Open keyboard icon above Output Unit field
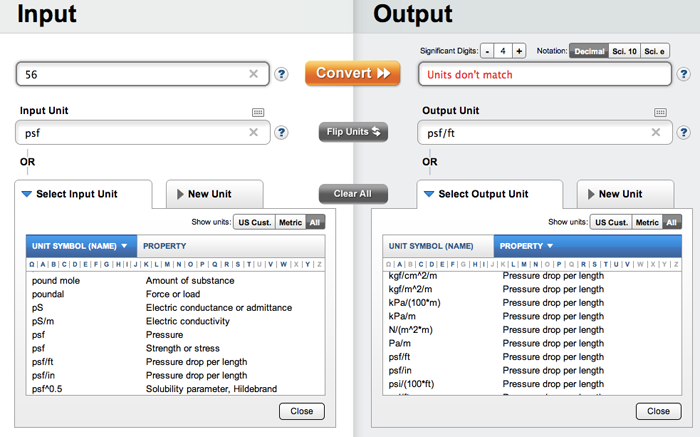The height and width of the screenshot is (437, 700). 660,113
